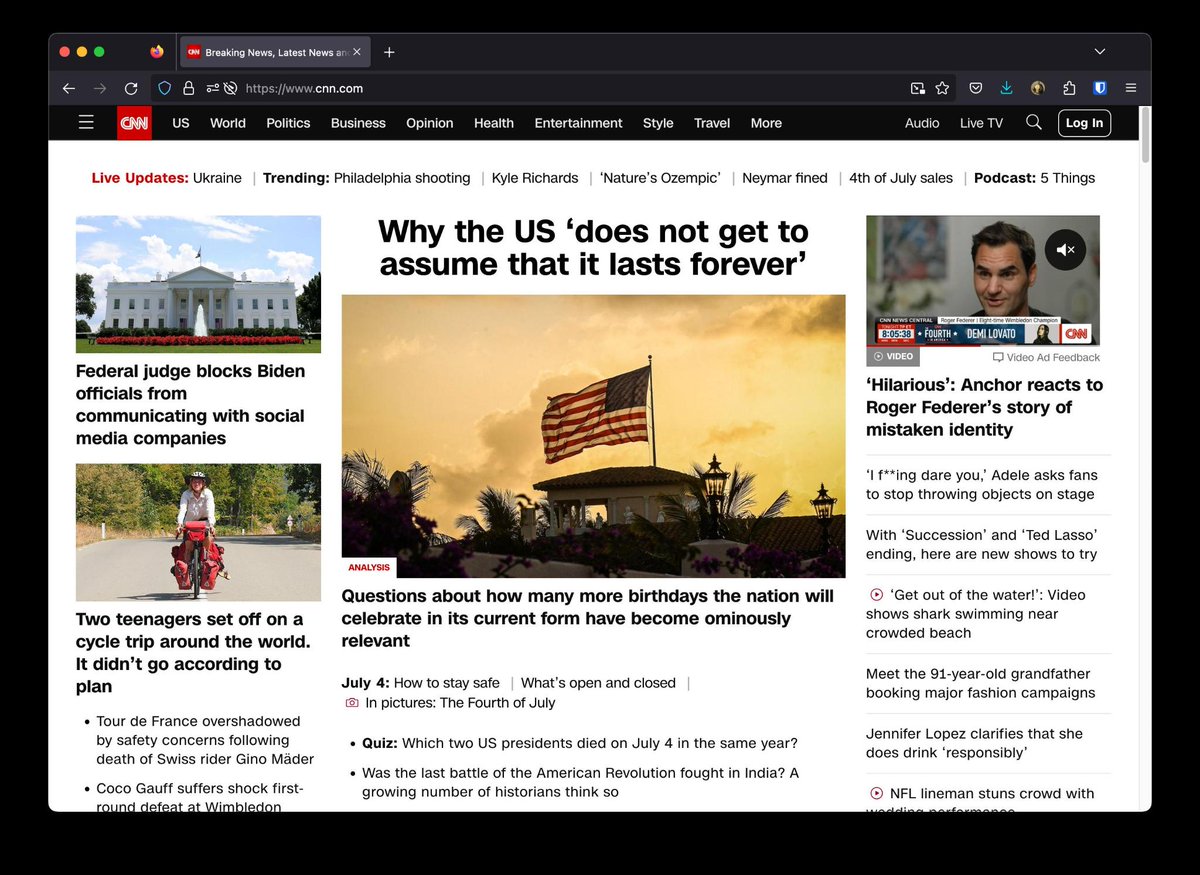Image resolution: width=1200 pixels, height=875 pixels.
Task: Click the red CNN logo
Action: point(134,123)
